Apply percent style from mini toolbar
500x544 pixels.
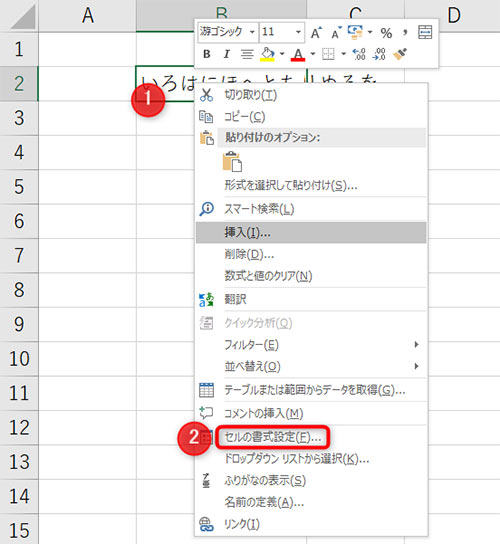tap(386, 33)
